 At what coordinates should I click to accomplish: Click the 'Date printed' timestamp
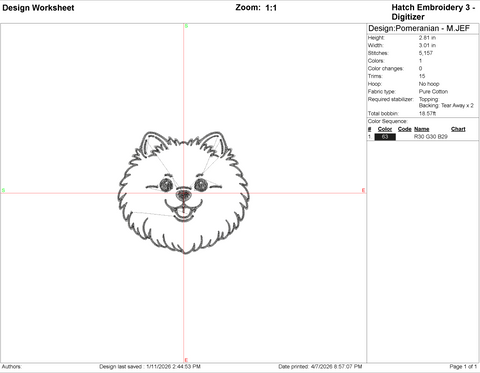pos(320,367)
